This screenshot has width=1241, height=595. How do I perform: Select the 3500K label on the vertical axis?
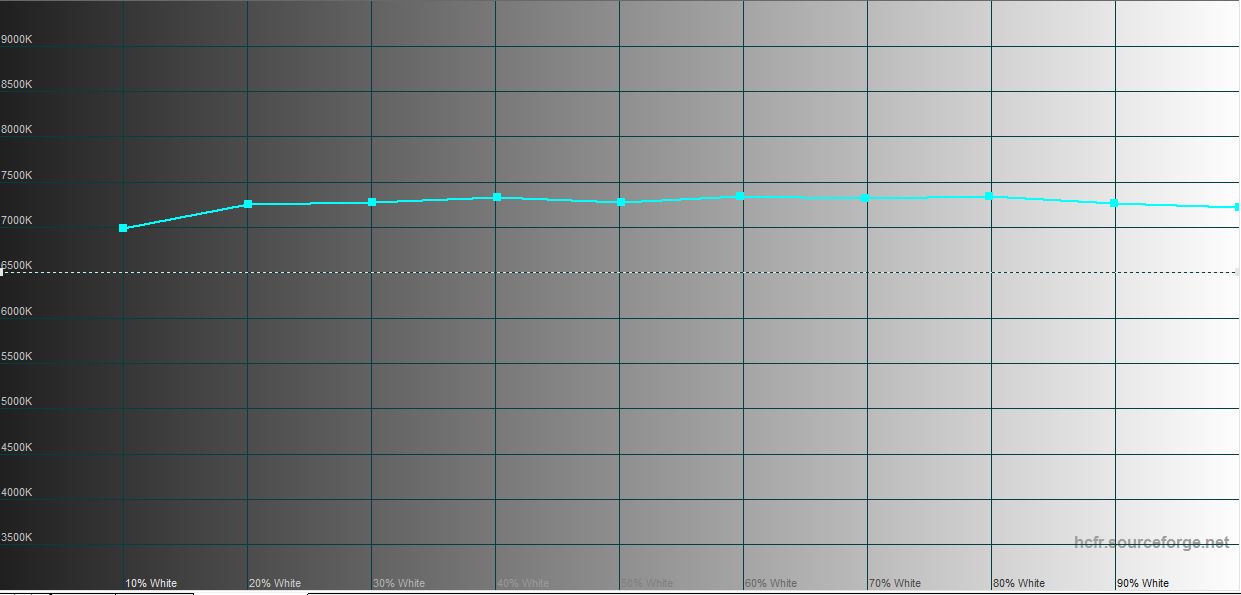(x=17, y=537)
